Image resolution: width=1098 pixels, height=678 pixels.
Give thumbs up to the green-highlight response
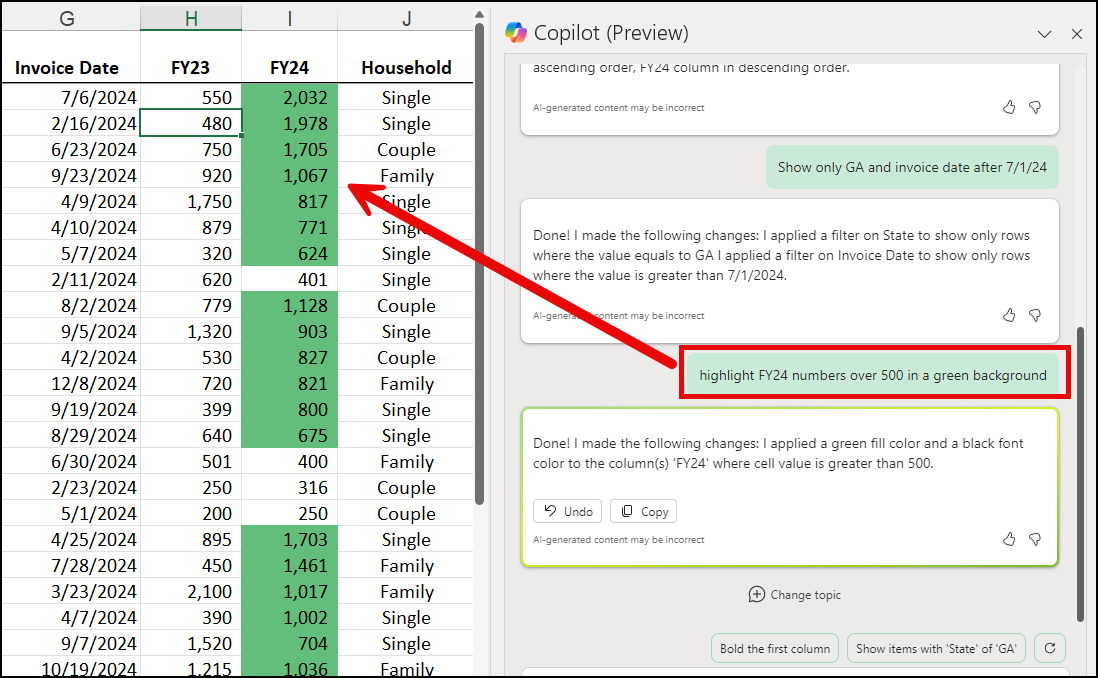click(x=1008, y=539)
